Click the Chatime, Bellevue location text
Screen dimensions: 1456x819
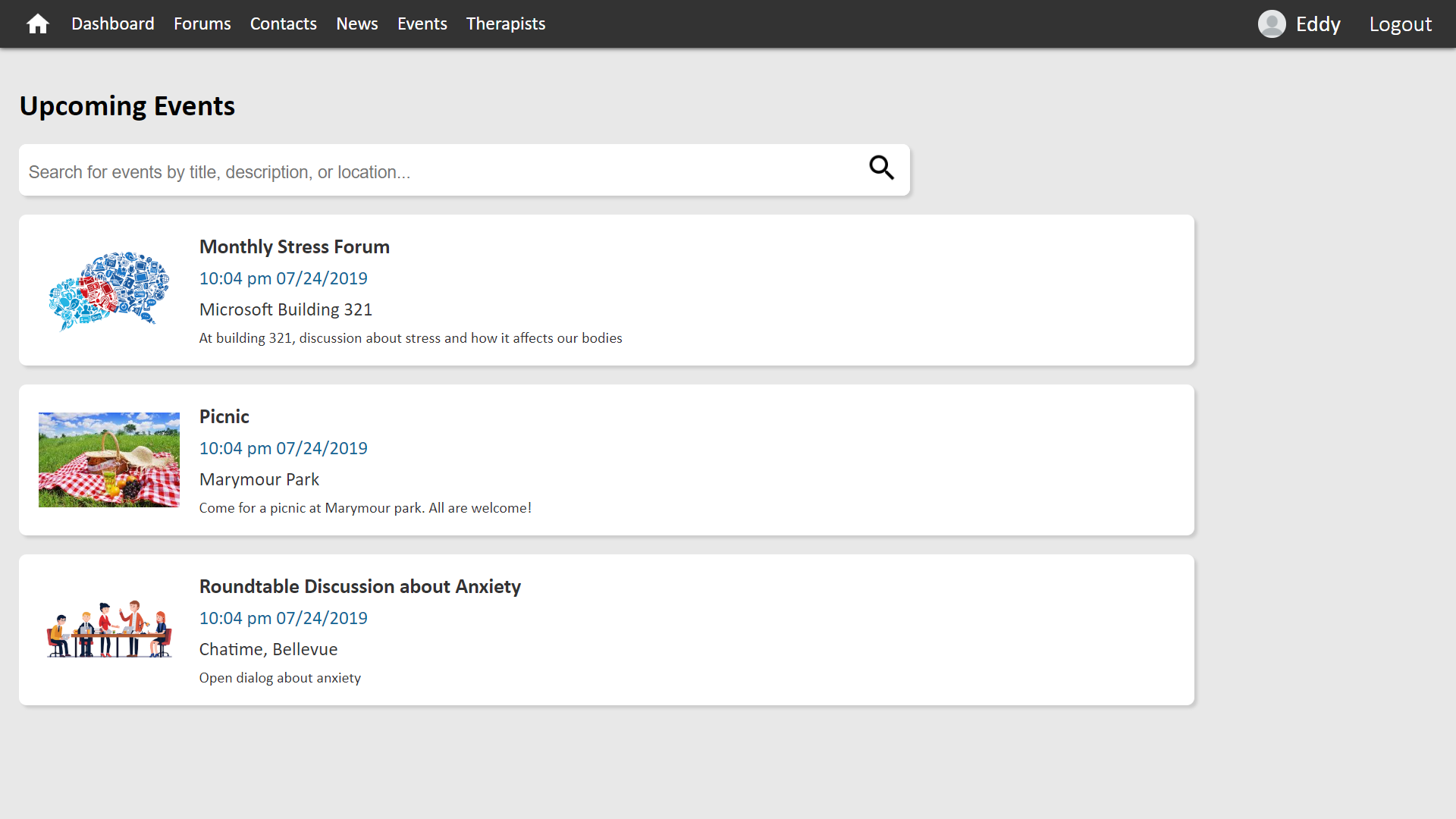click(268, 650)
